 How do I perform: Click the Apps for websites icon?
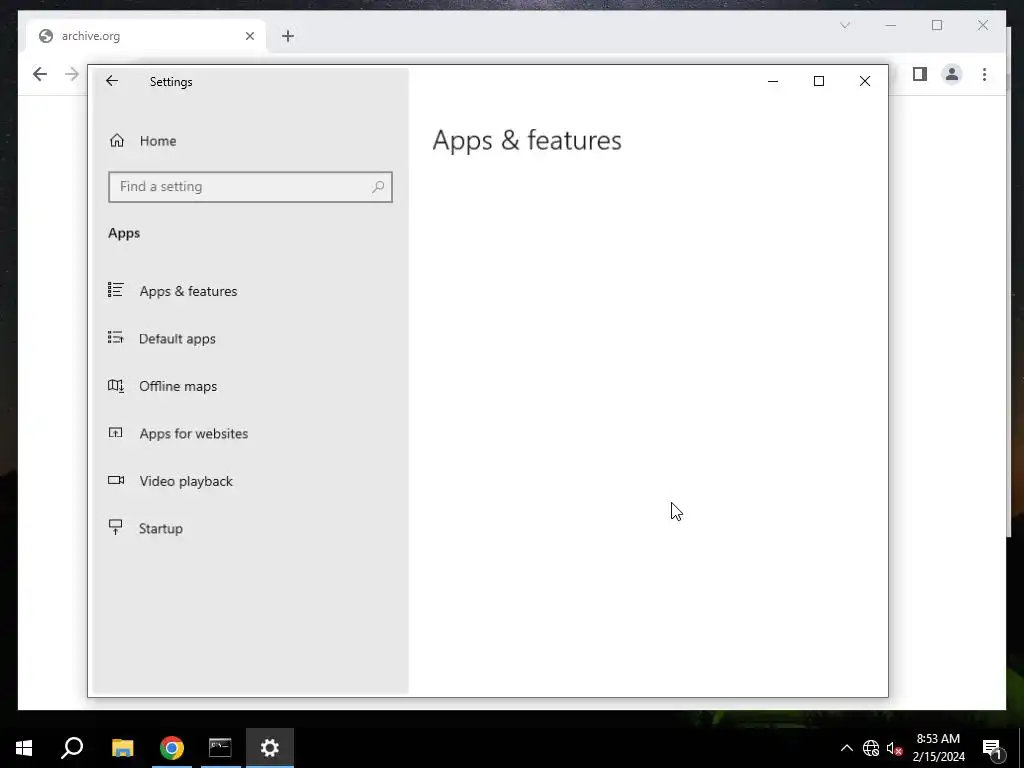pos(116,432)
